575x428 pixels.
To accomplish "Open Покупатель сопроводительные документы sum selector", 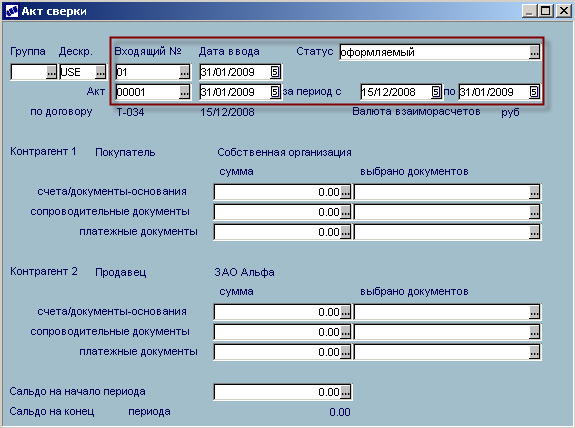I will click(345, 212).
